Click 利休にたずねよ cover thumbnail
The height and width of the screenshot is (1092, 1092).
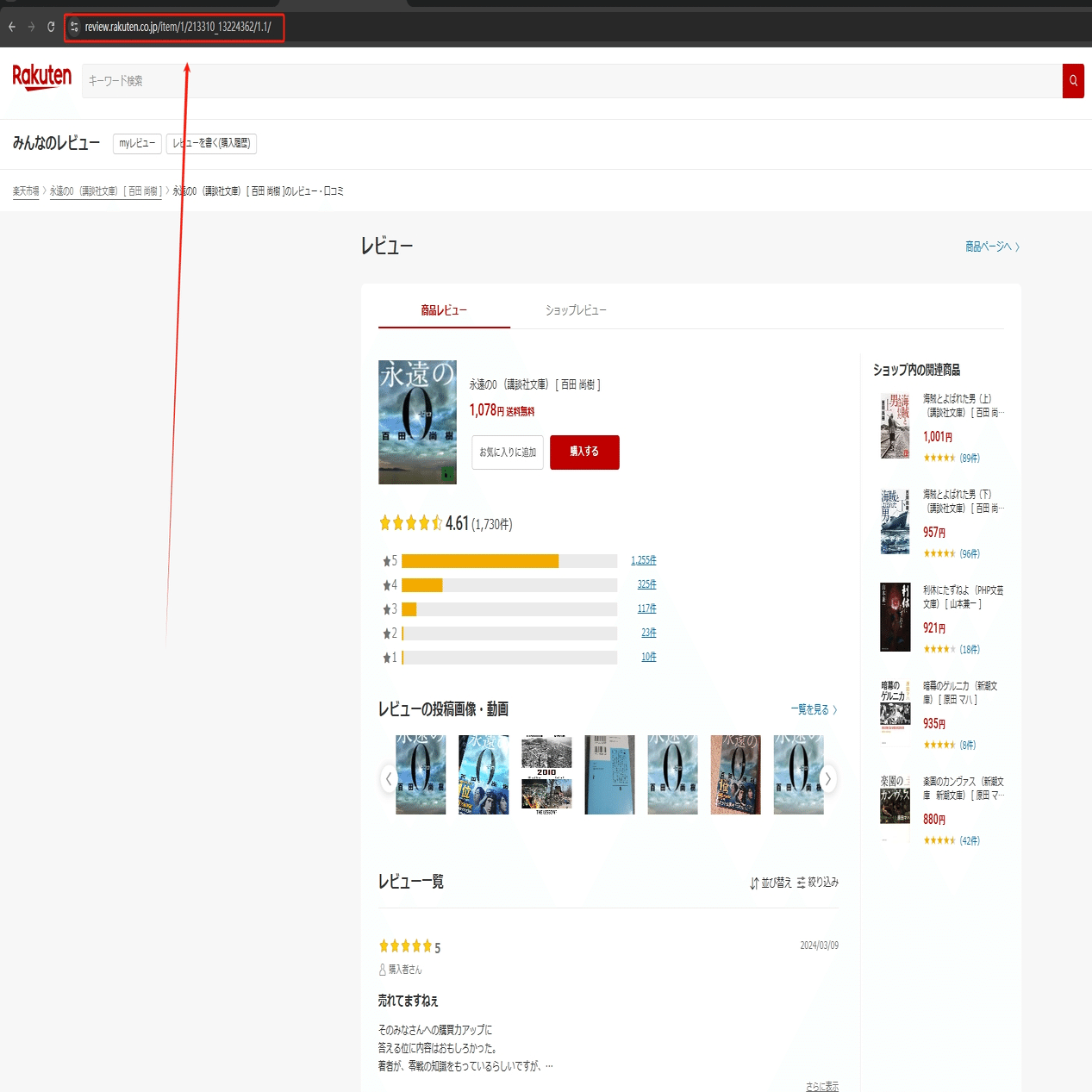click(895, 617)
